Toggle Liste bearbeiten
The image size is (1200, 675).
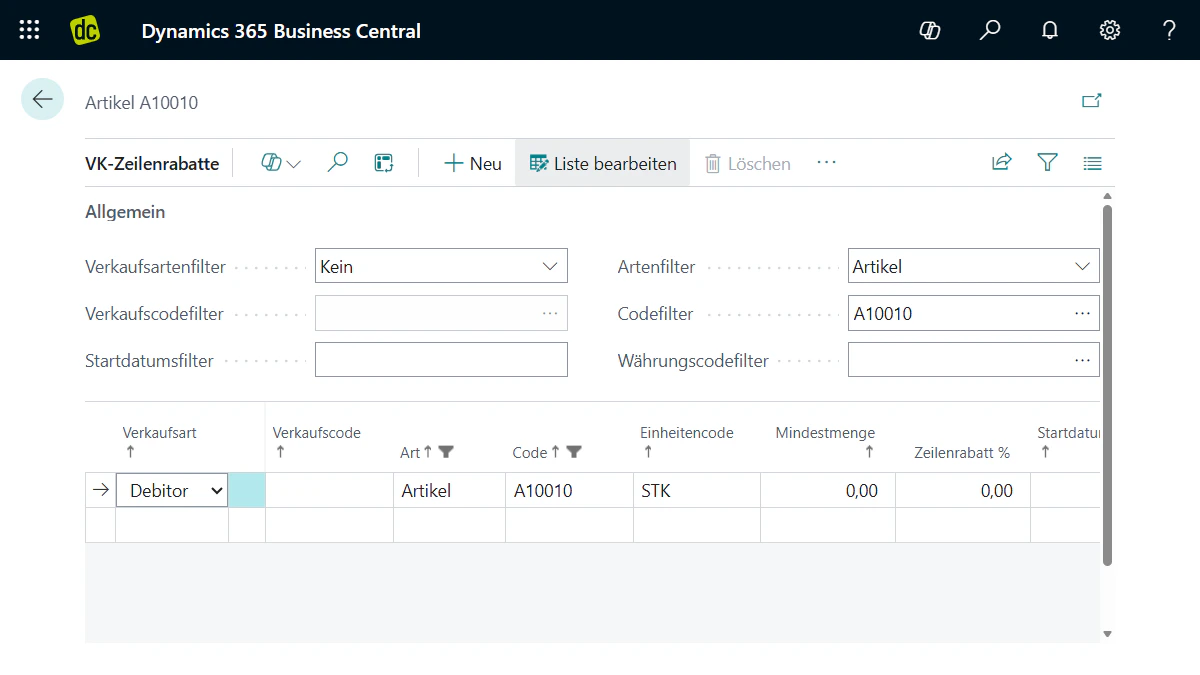click(x=602, y=163)
